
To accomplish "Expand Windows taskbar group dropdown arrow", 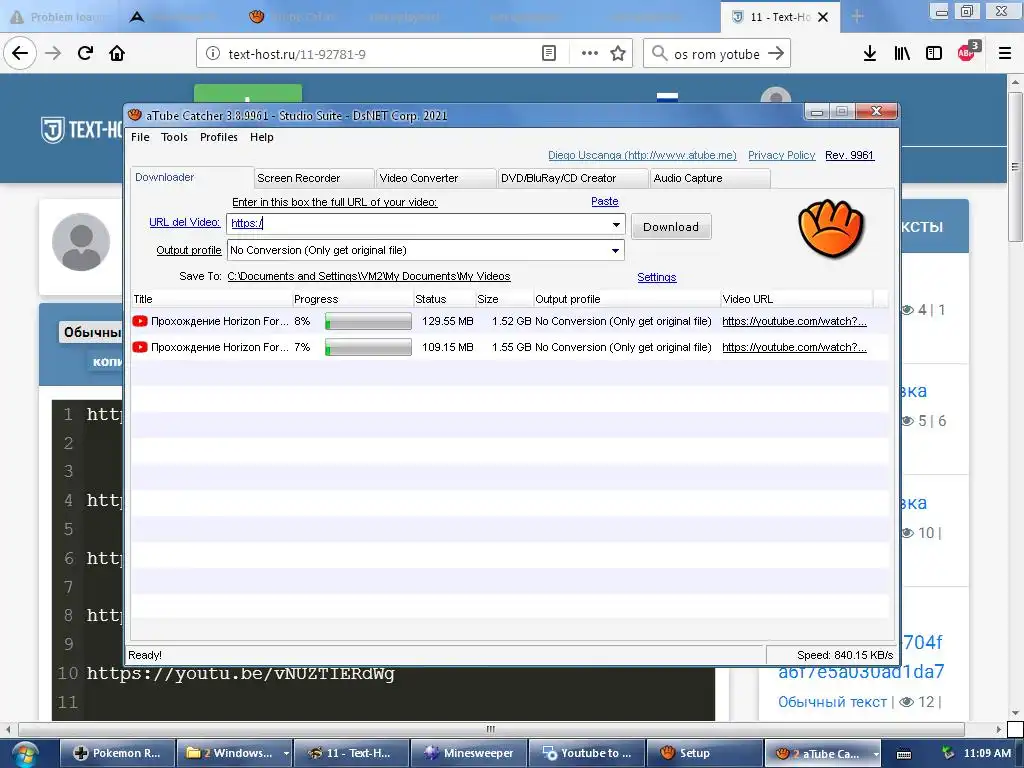I will pyautogui.click(x=285, y=753).
